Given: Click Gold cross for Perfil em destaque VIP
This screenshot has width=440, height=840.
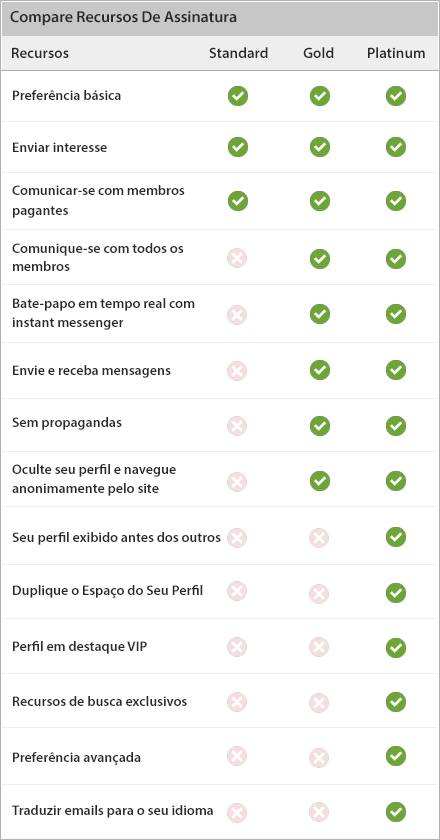Looking at the screenshot, I should point(319,647).
